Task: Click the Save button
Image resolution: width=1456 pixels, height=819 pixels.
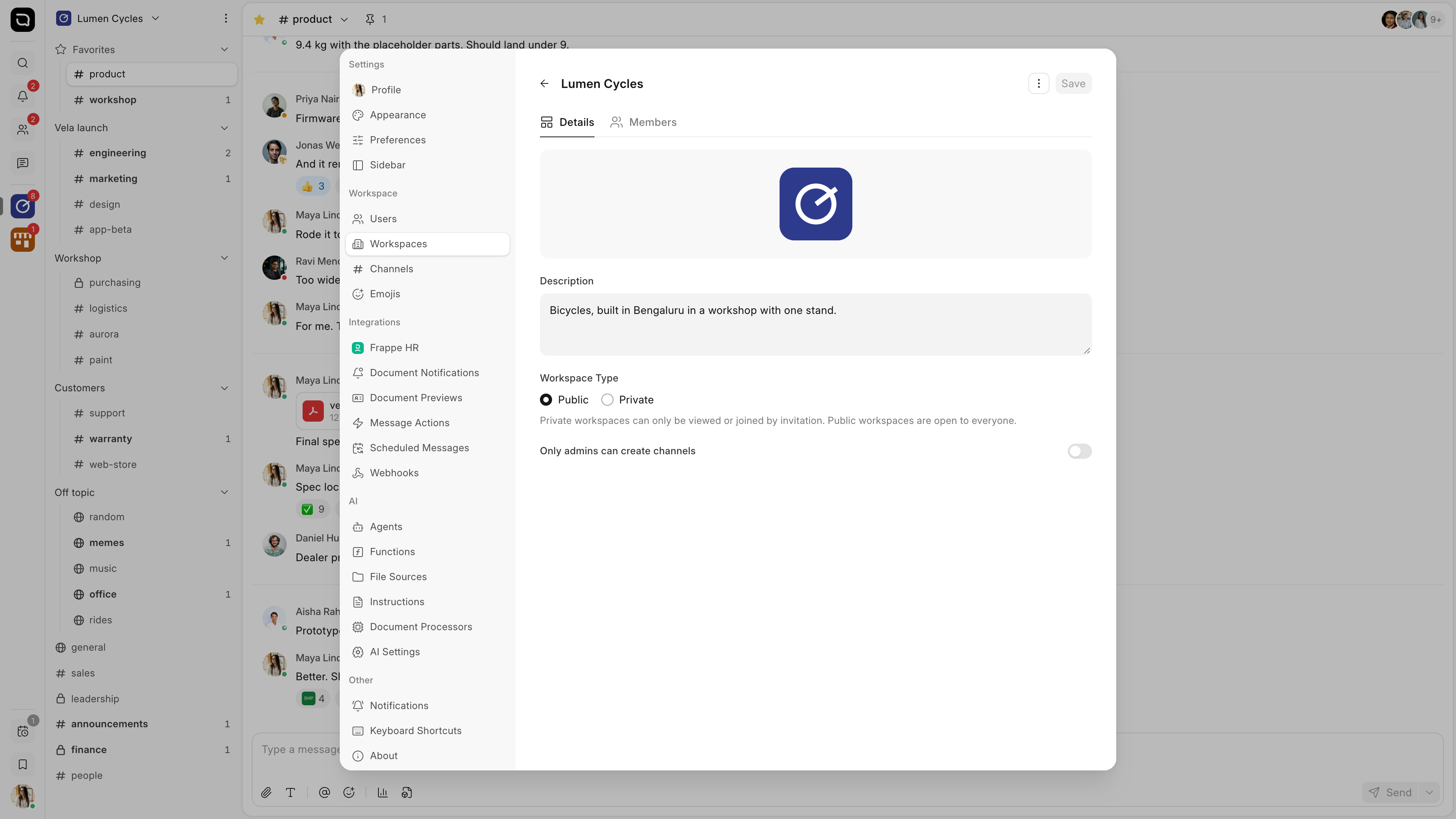Action: click(x=1073, y=84)
